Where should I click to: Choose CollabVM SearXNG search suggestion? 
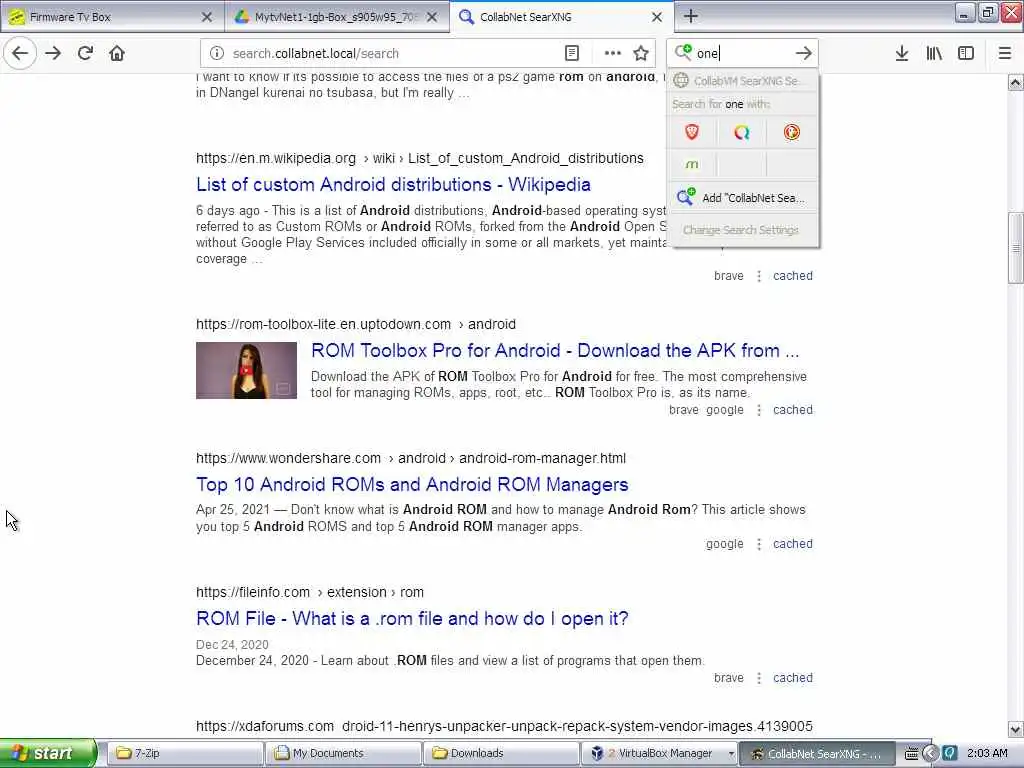pos(743,80)
